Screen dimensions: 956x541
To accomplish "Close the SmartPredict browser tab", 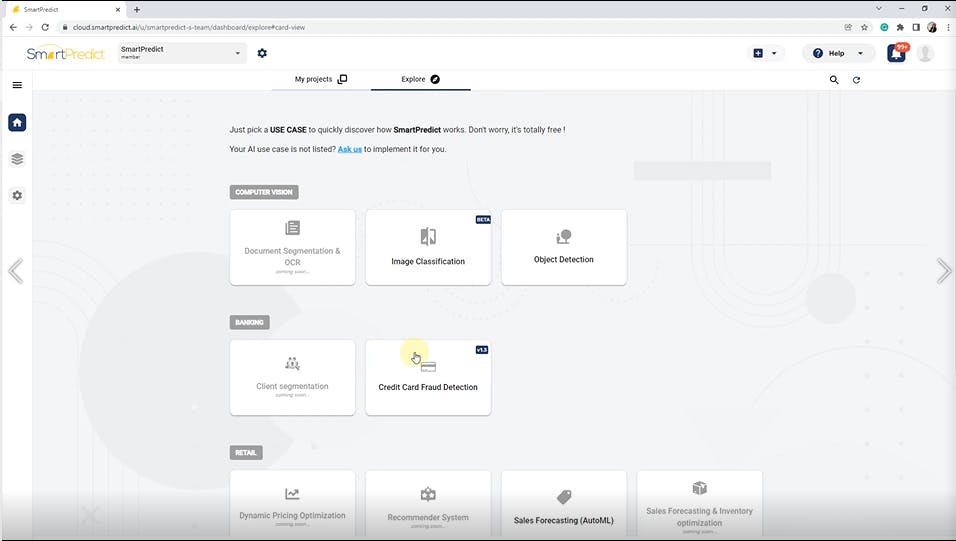I will point(118,10).
